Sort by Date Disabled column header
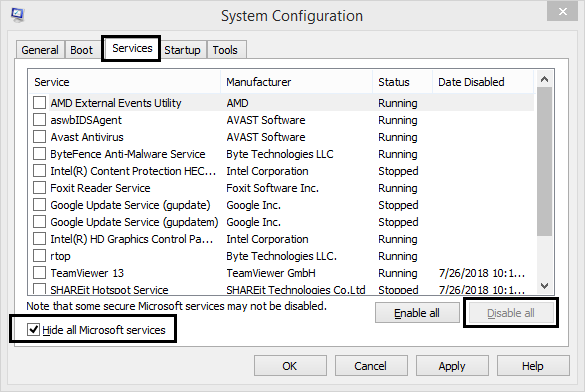Image resolution: width=585 pixels, height=392 pixels. [x=483, y=82]
